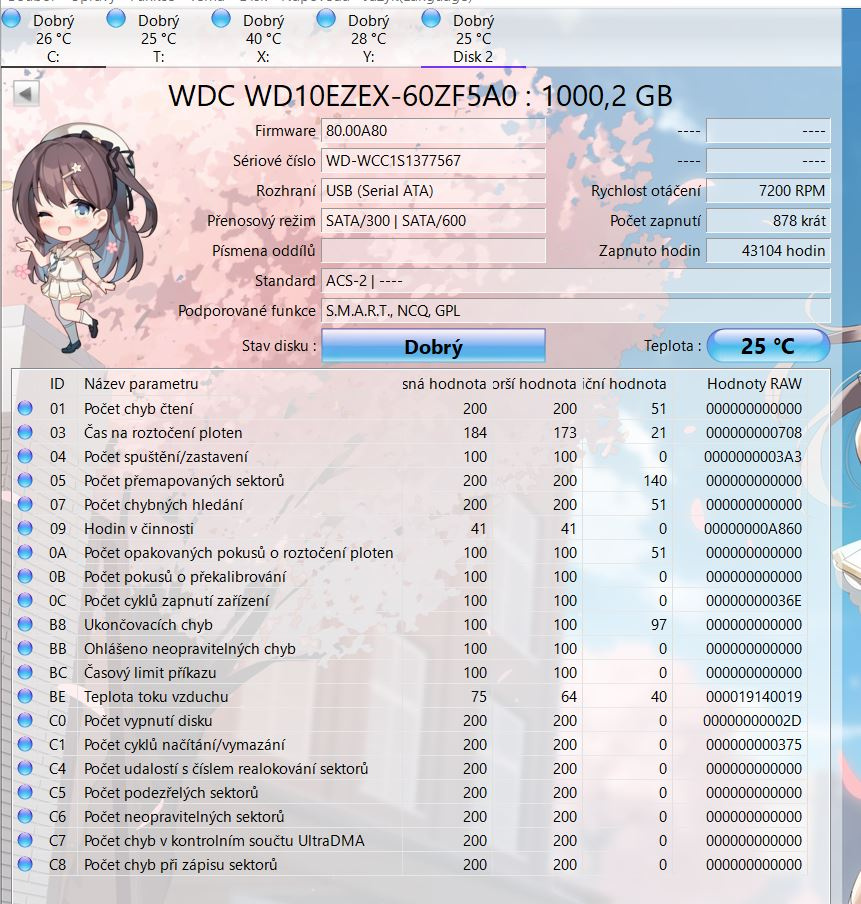Click the orb next to "Hodin v činnosti" row
The image size is (861, 904).
[x=27, y=529]
